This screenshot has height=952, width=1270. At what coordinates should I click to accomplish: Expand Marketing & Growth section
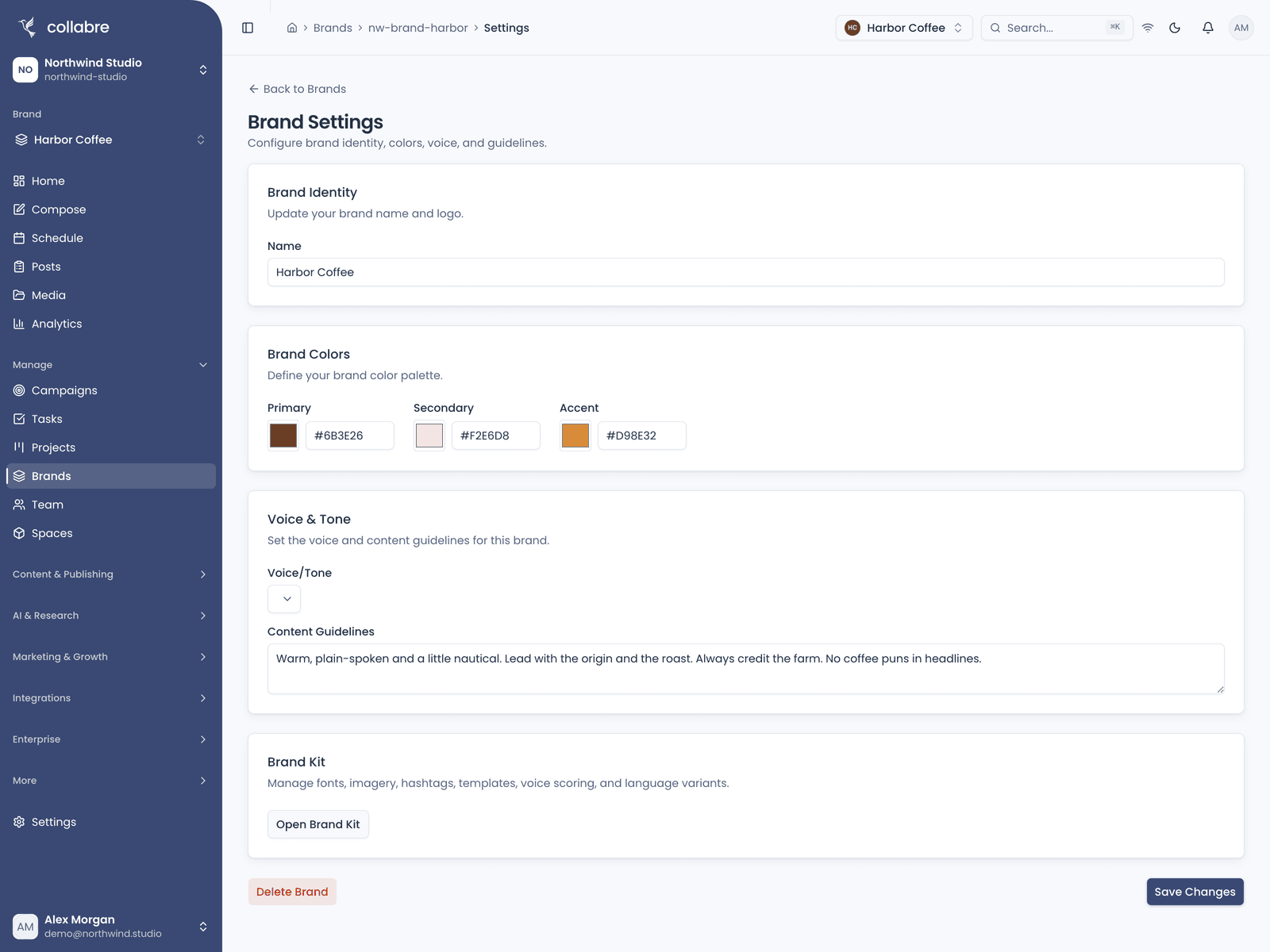pos(111,657)
